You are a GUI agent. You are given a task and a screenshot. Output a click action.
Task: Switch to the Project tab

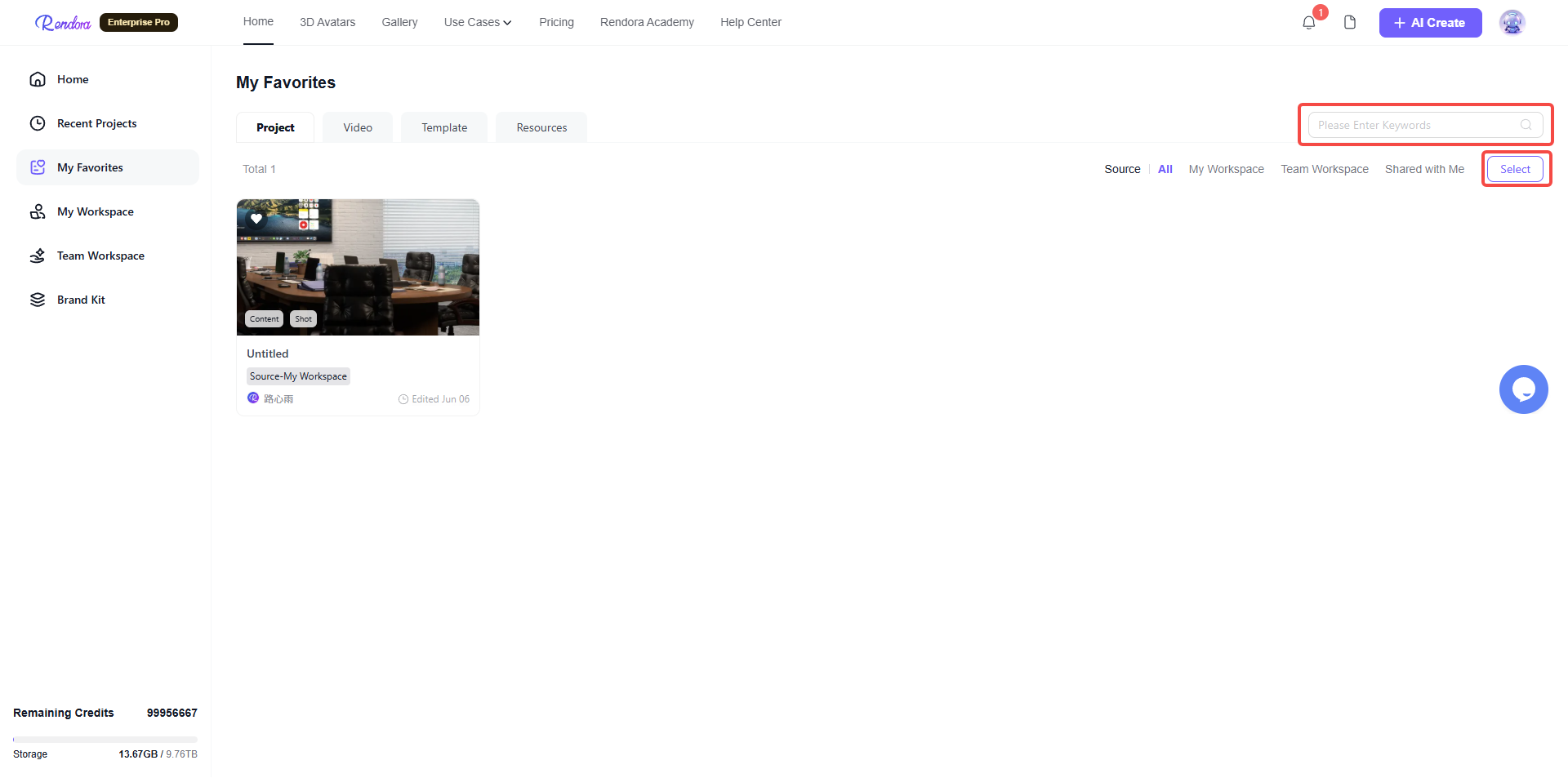[x=275, y=127]
